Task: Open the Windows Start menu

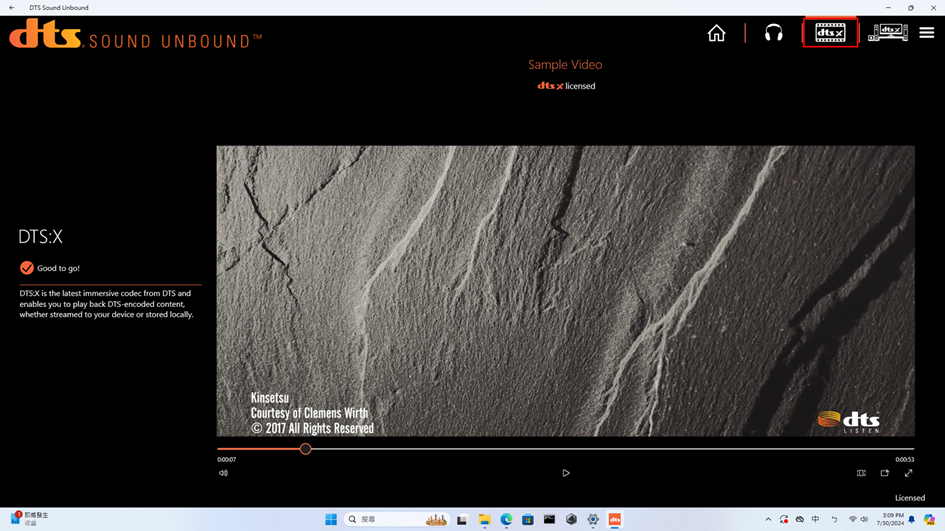Action: (331, 520)
